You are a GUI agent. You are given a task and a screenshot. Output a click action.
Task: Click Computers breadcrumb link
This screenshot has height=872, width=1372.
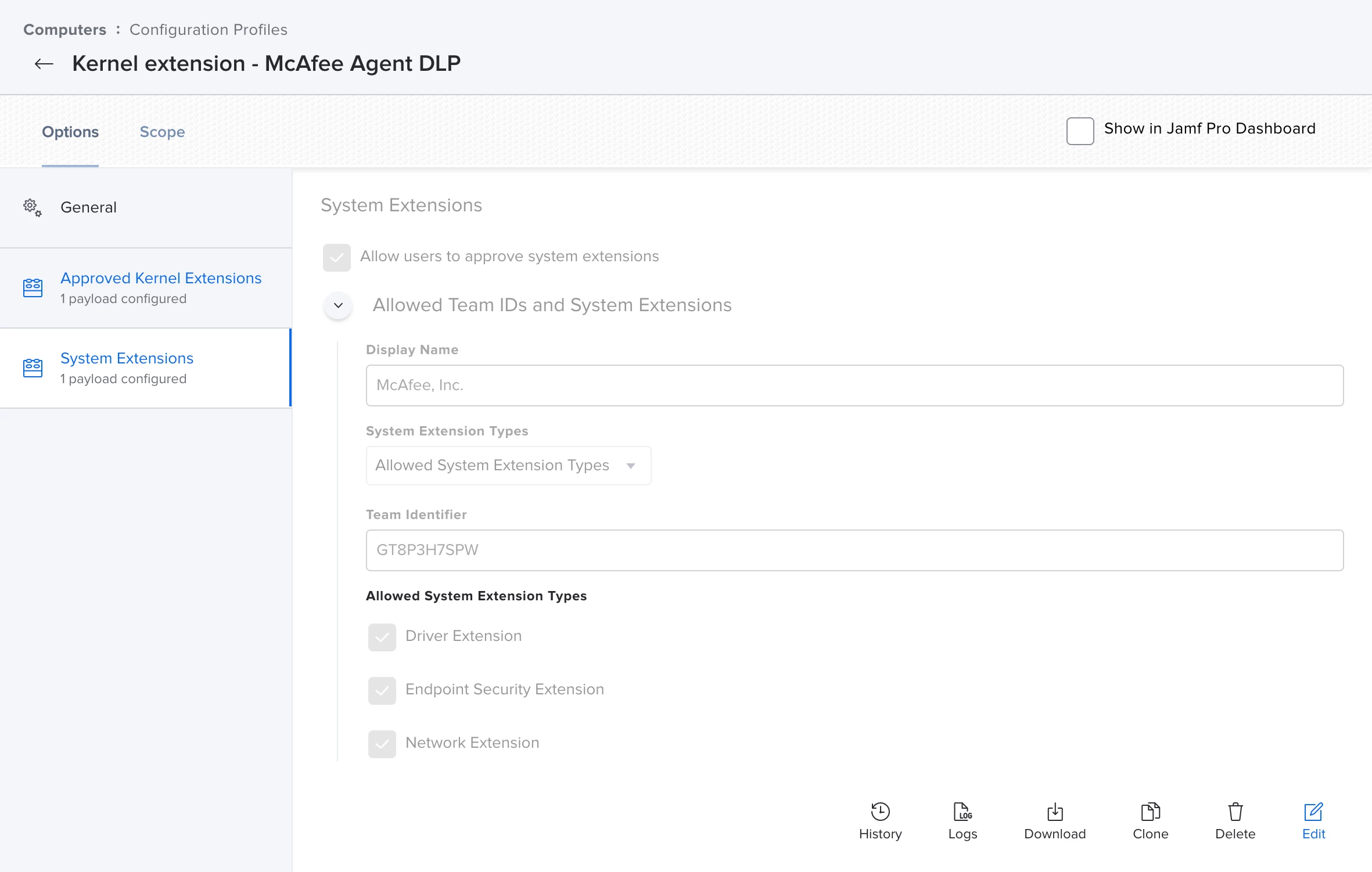pyautogui.click(x=64, y=30)
